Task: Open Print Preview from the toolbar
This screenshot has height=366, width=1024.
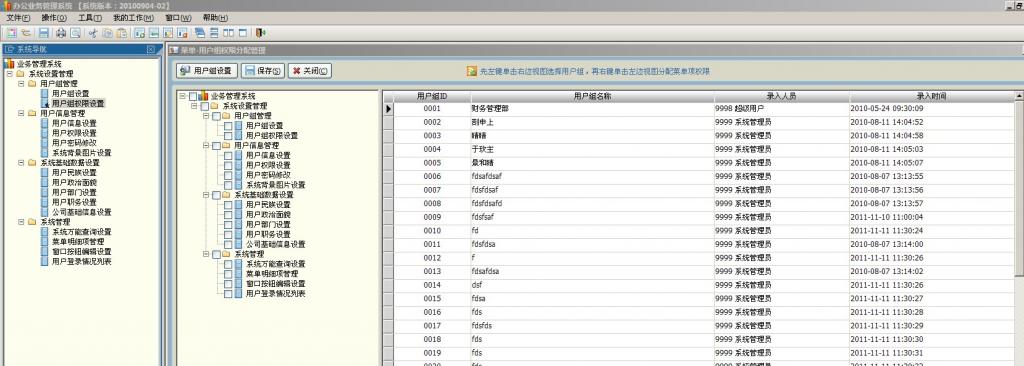Action: [x=75, y=33]
